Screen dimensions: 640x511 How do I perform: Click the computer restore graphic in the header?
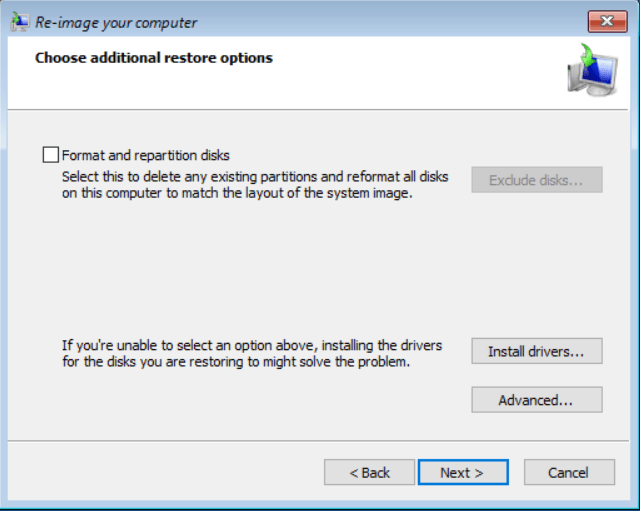pyautogui.click(x=590, y=73)
